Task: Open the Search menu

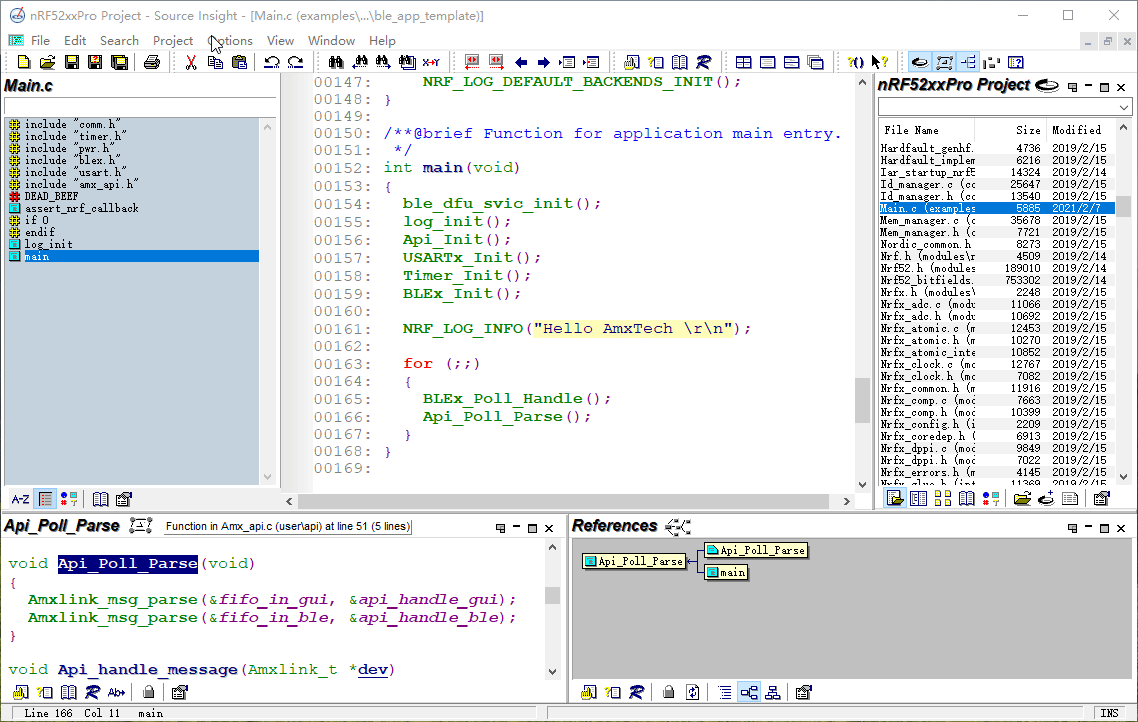Action: point(119,41)
